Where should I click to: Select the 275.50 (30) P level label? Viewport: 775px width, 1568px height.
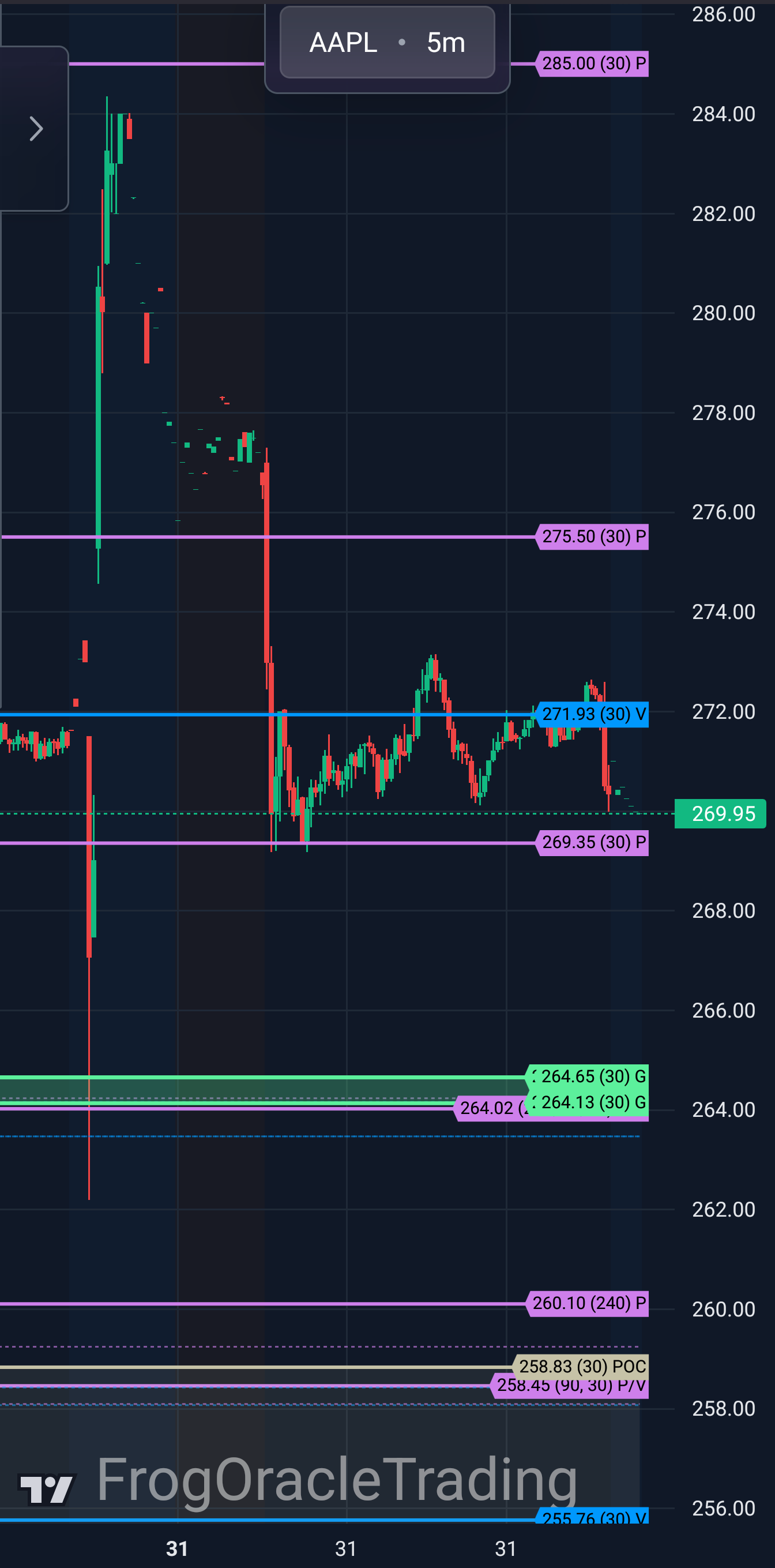pos(593,537)
